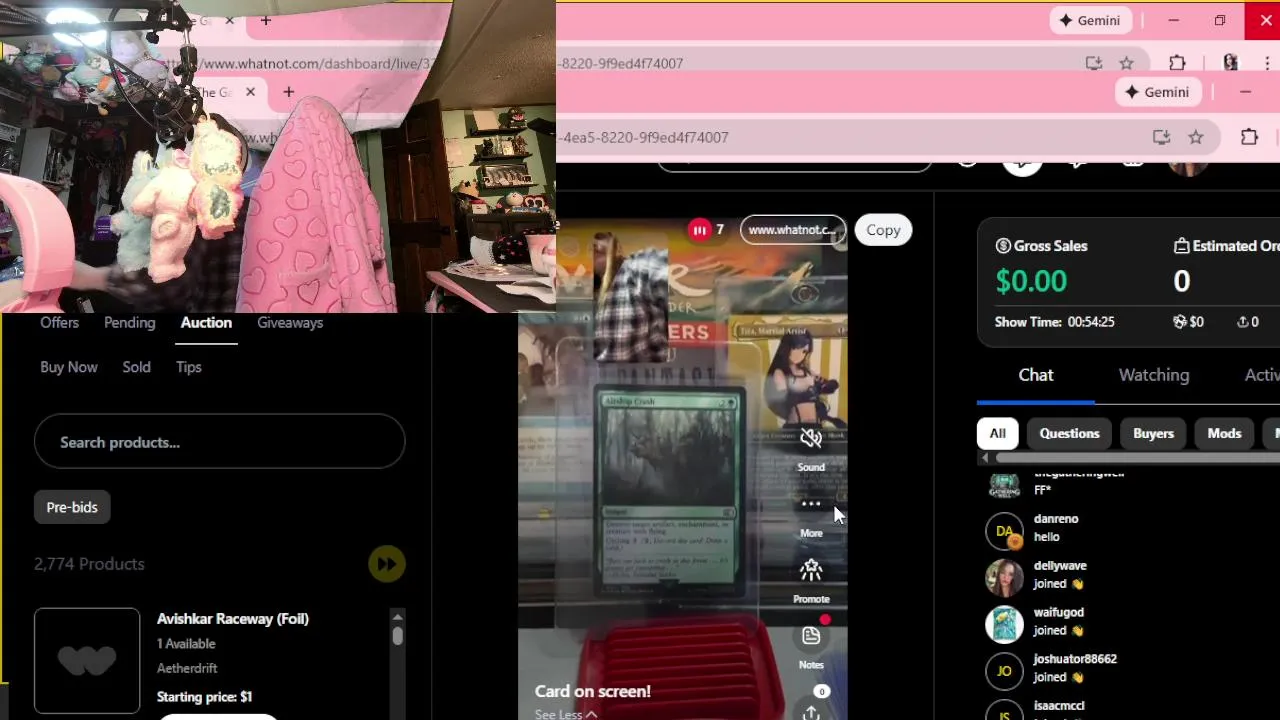
Task: Select the Auction tab
Action: pos(206,323)
